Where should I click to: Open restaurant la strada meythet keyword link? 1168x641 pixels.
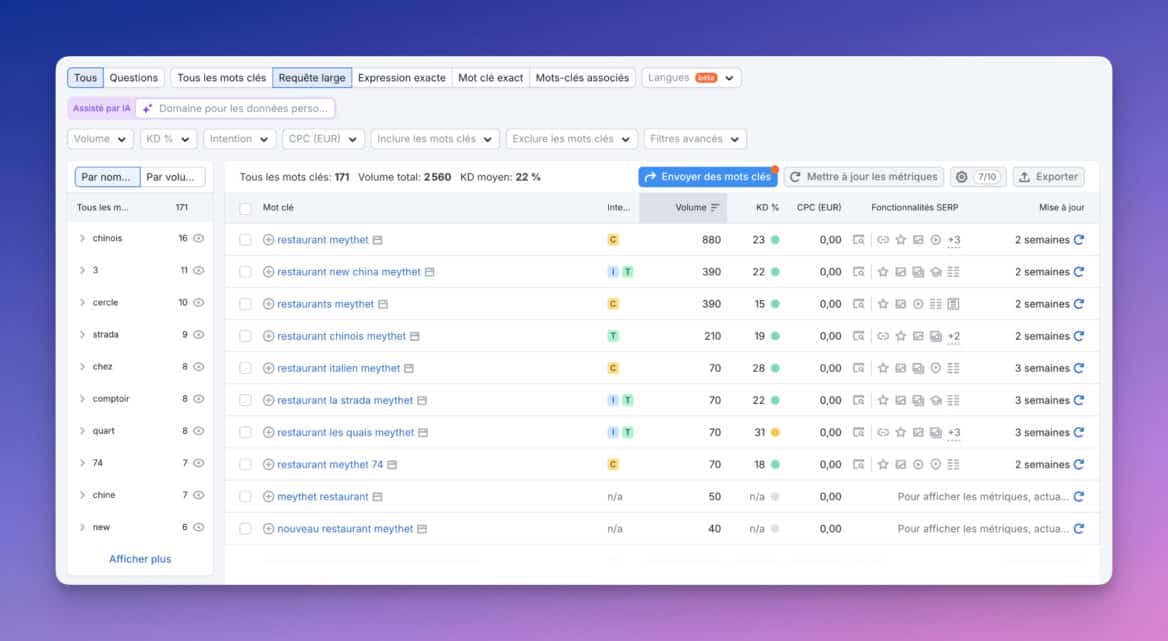pyautogui.click(x=345, y=400)
